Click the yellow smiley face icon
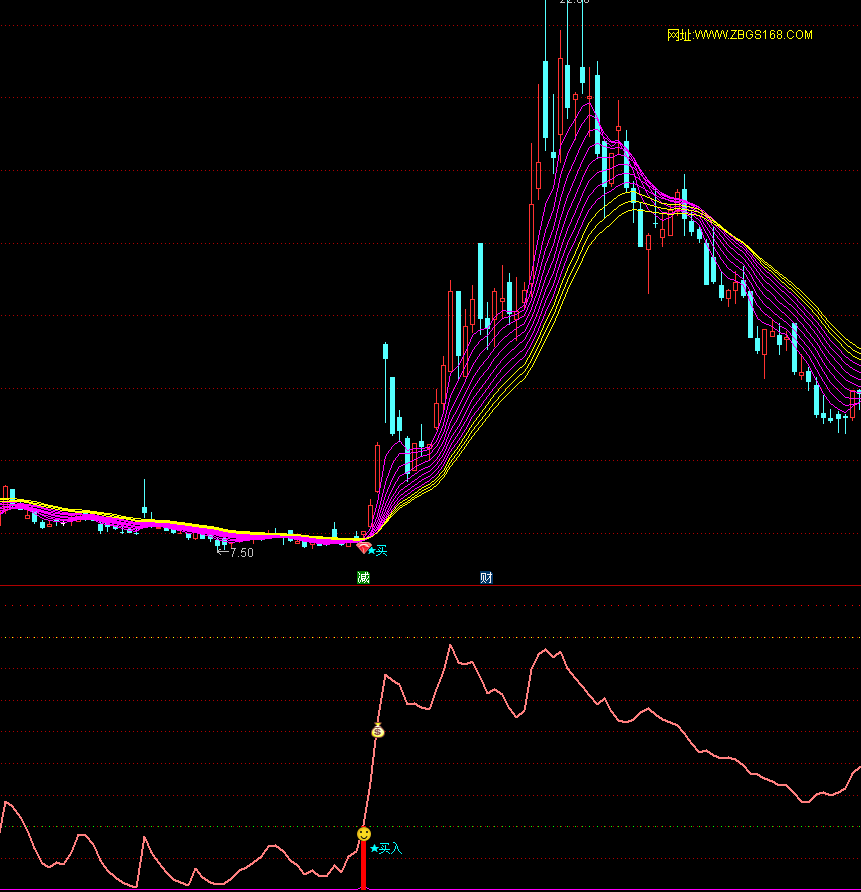 click(364, 833)
